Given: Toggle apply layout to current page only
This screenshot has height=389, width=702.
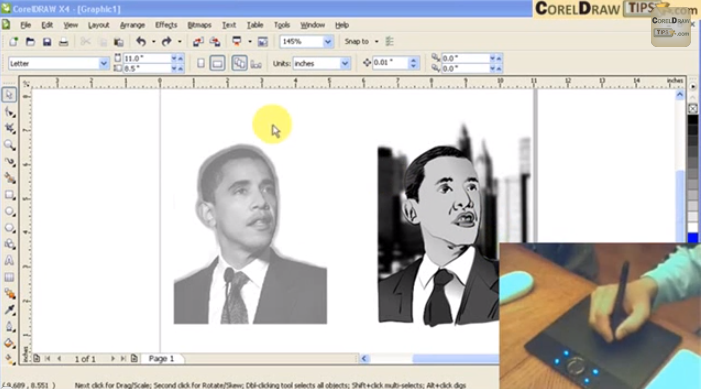Looking at the screenshot, I should tap(256, 64).
